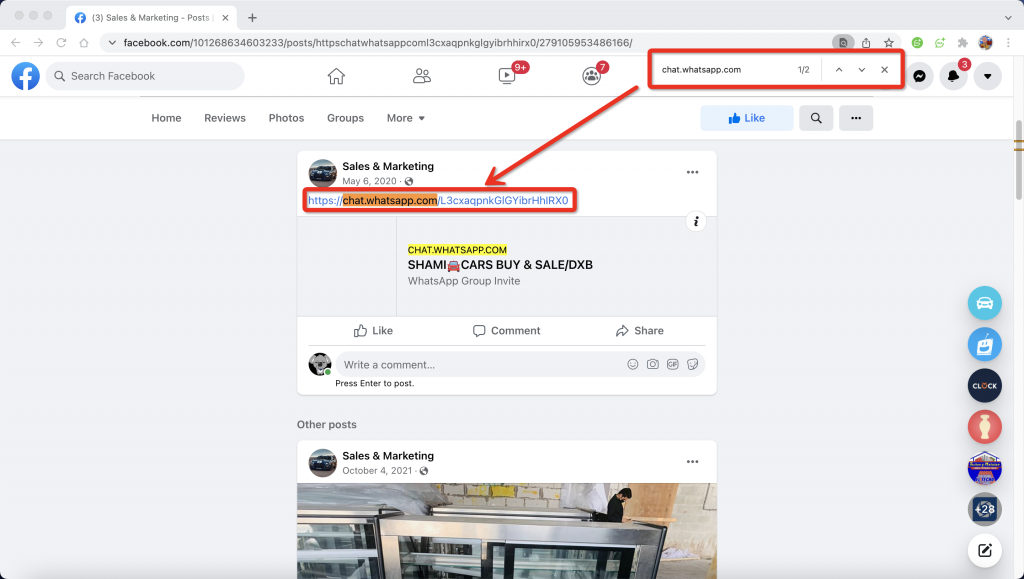This screenshot has height=579, width=1024.
Task: Bookmark this page with the star
Action: pyautogui.click(x=889, y=43)
